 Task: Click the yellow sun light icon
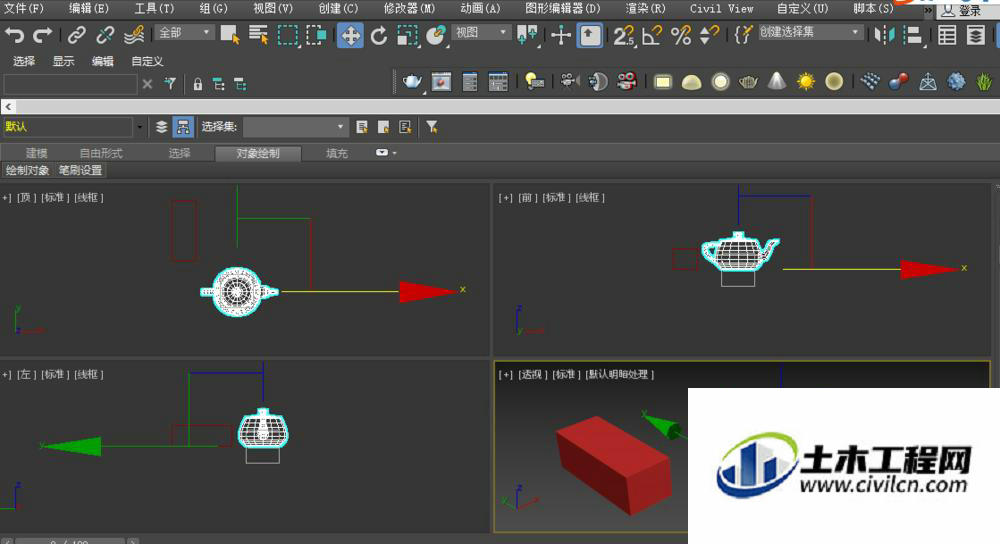(806, 82)
